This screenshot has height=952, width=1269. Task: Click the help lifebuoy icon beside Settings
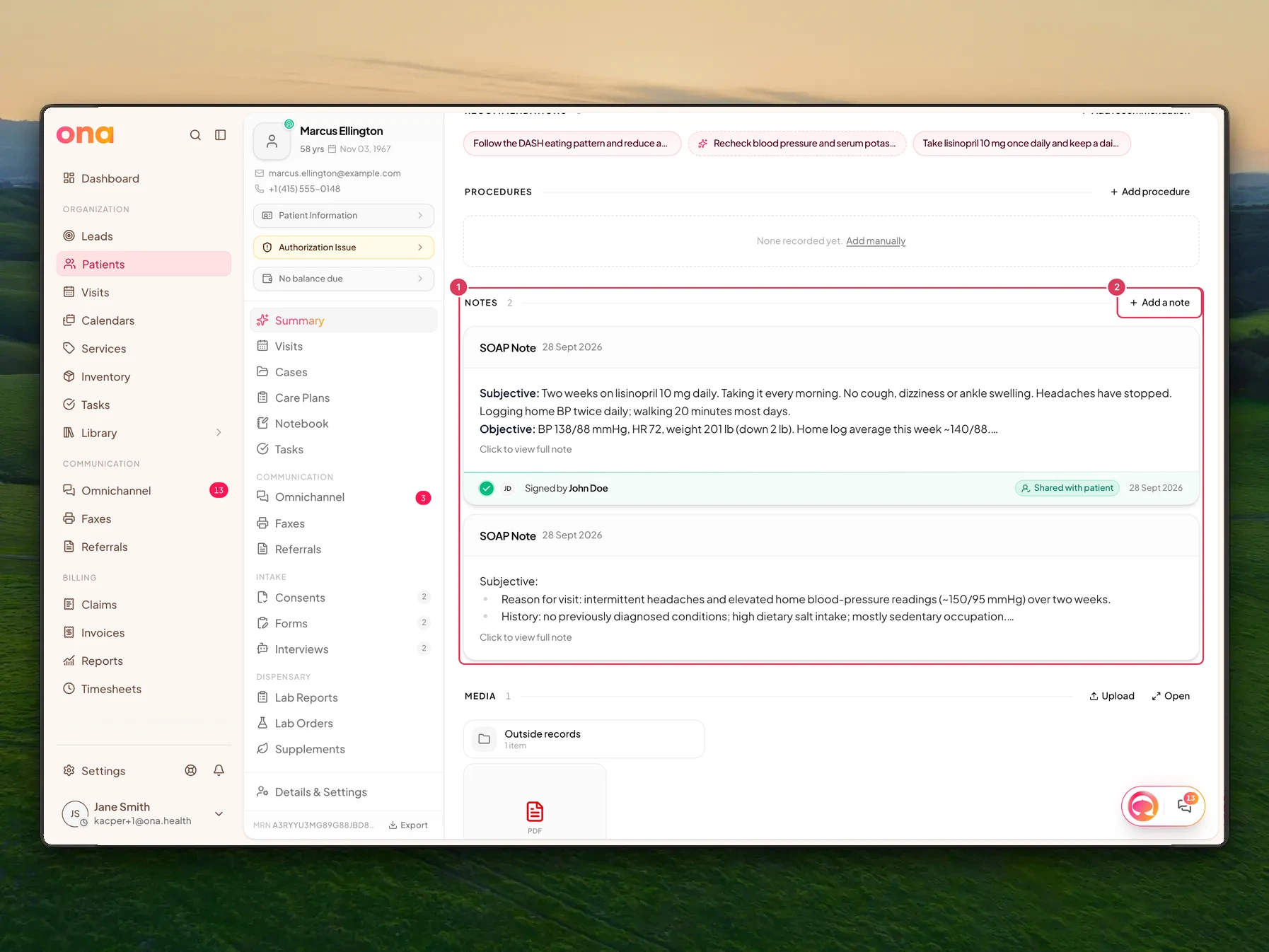(191, 770)
